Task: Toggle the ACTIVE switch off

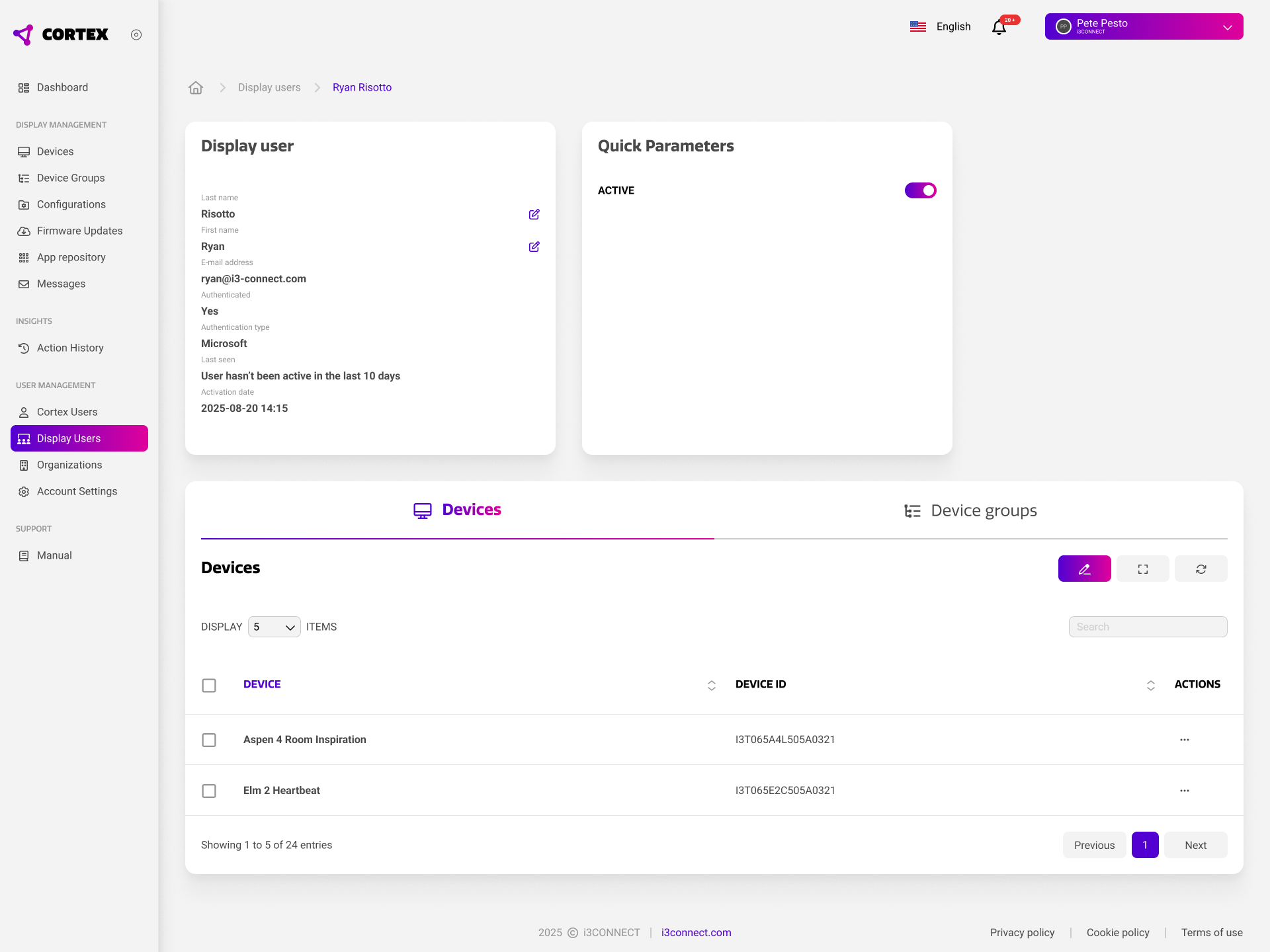Action: point(920,190)
